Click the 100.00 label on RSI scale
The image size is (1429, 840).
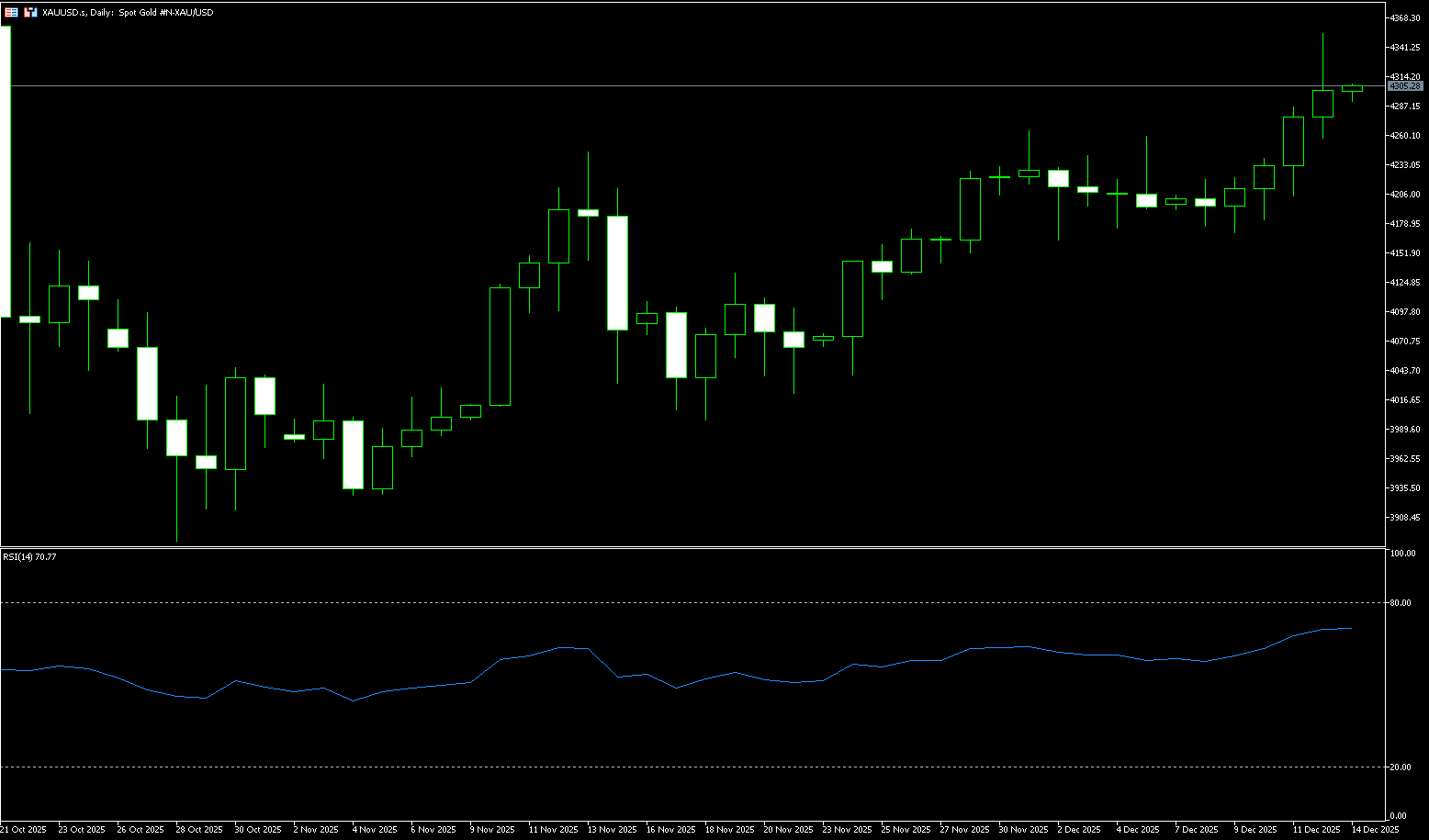point(1401,554)
